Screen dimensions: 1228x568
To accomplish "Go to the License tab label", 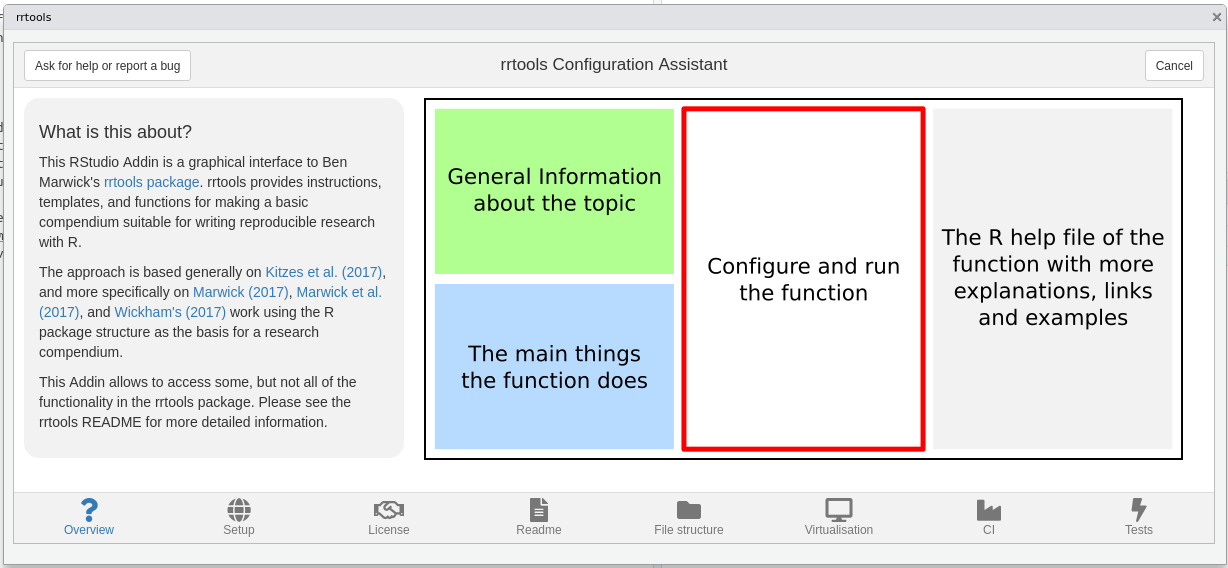I will point(389,530).
